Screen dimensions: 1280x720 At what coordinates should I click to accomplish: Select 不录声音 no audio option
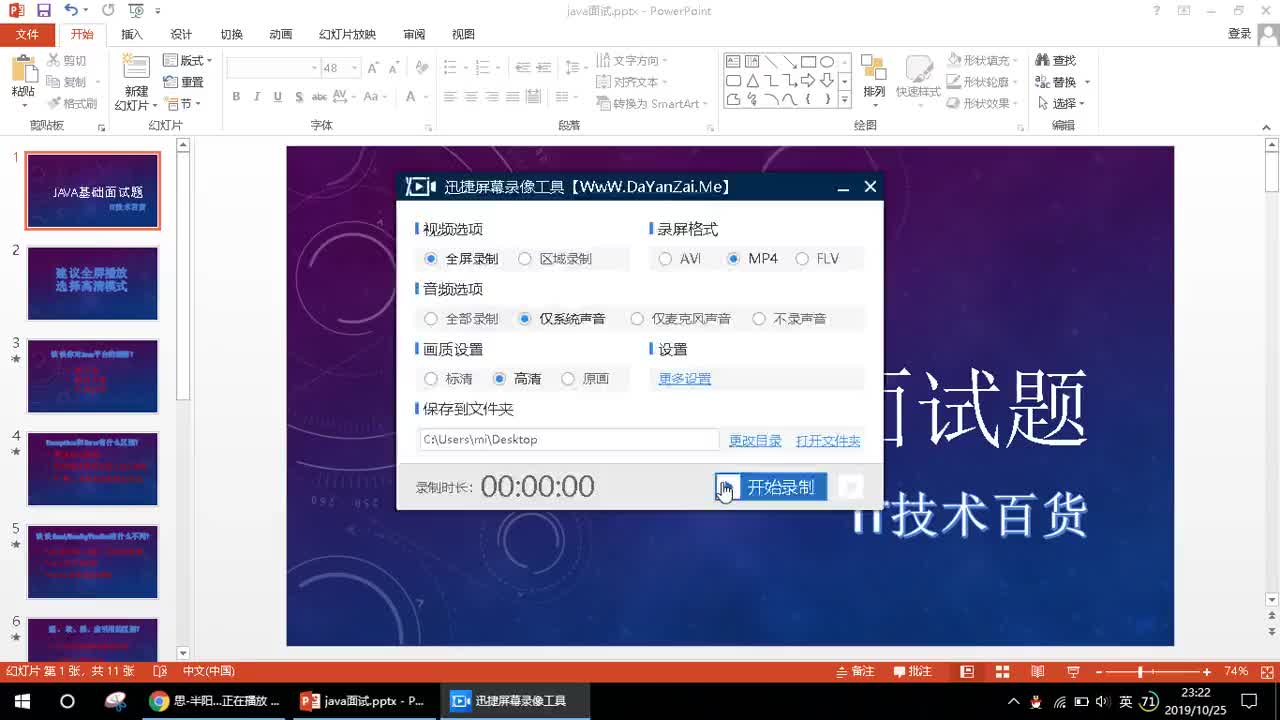coord(789,319)
